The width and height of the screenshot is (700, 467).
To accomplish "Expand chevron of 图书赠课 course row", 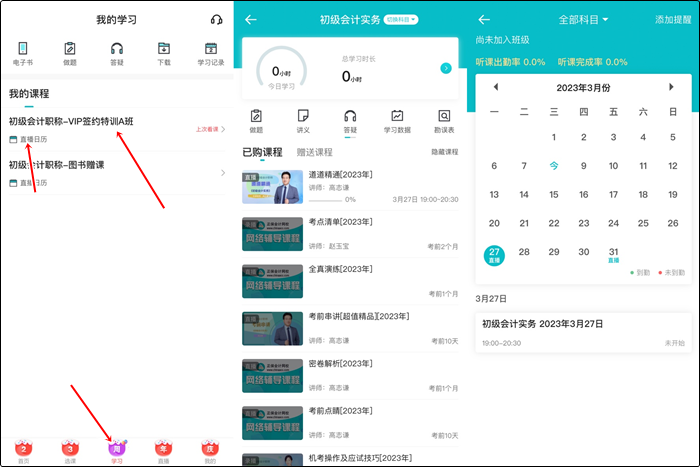I will click(223, 173).
